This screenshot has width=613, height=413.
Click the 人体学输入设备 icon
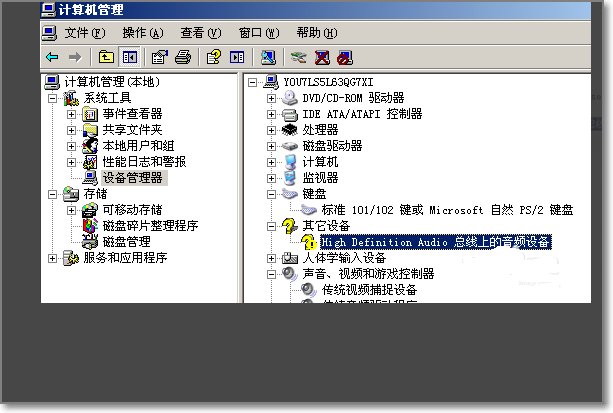point(290,258)
